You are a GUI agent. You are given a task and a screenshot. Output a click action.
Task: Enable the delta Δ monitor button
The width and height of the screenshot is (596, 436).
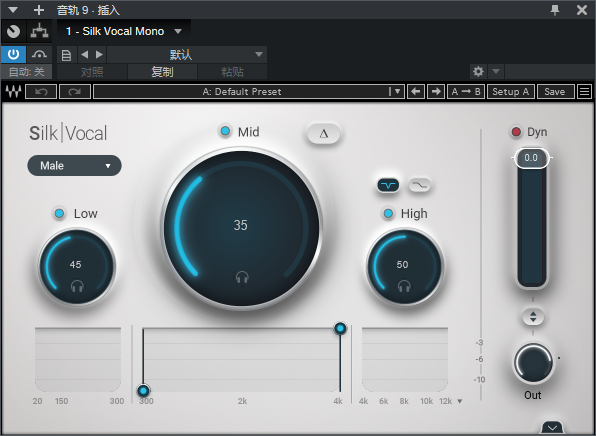coord(323,133)
